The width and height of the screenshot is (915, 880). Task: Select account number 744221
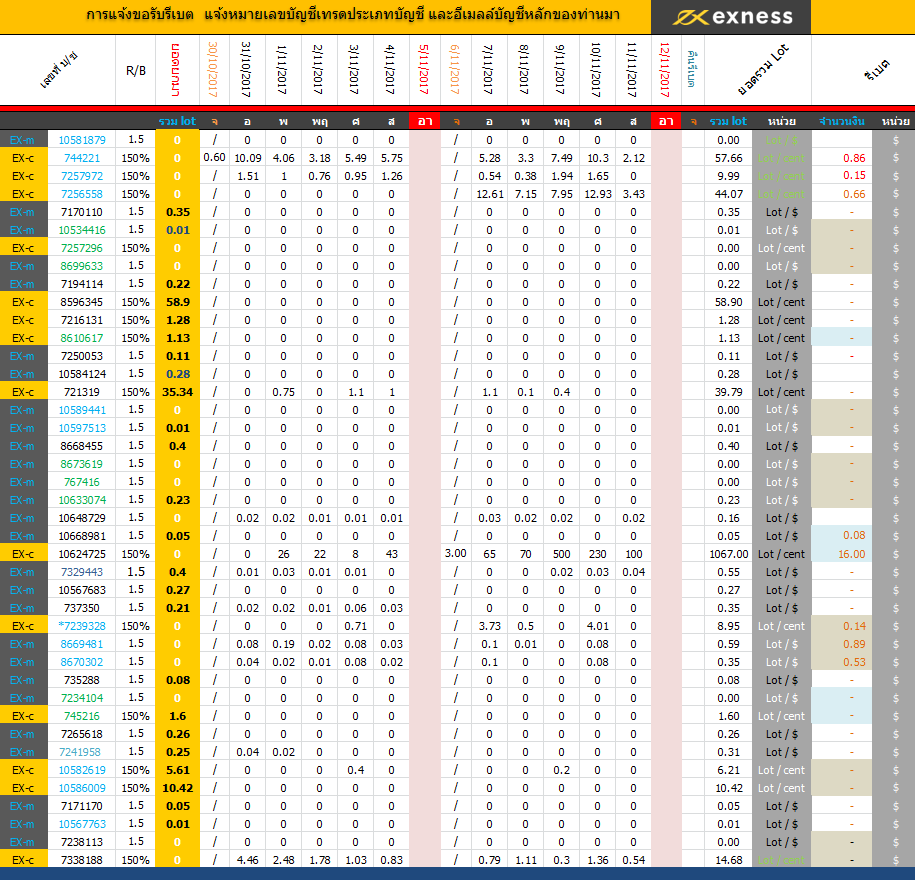82,158
